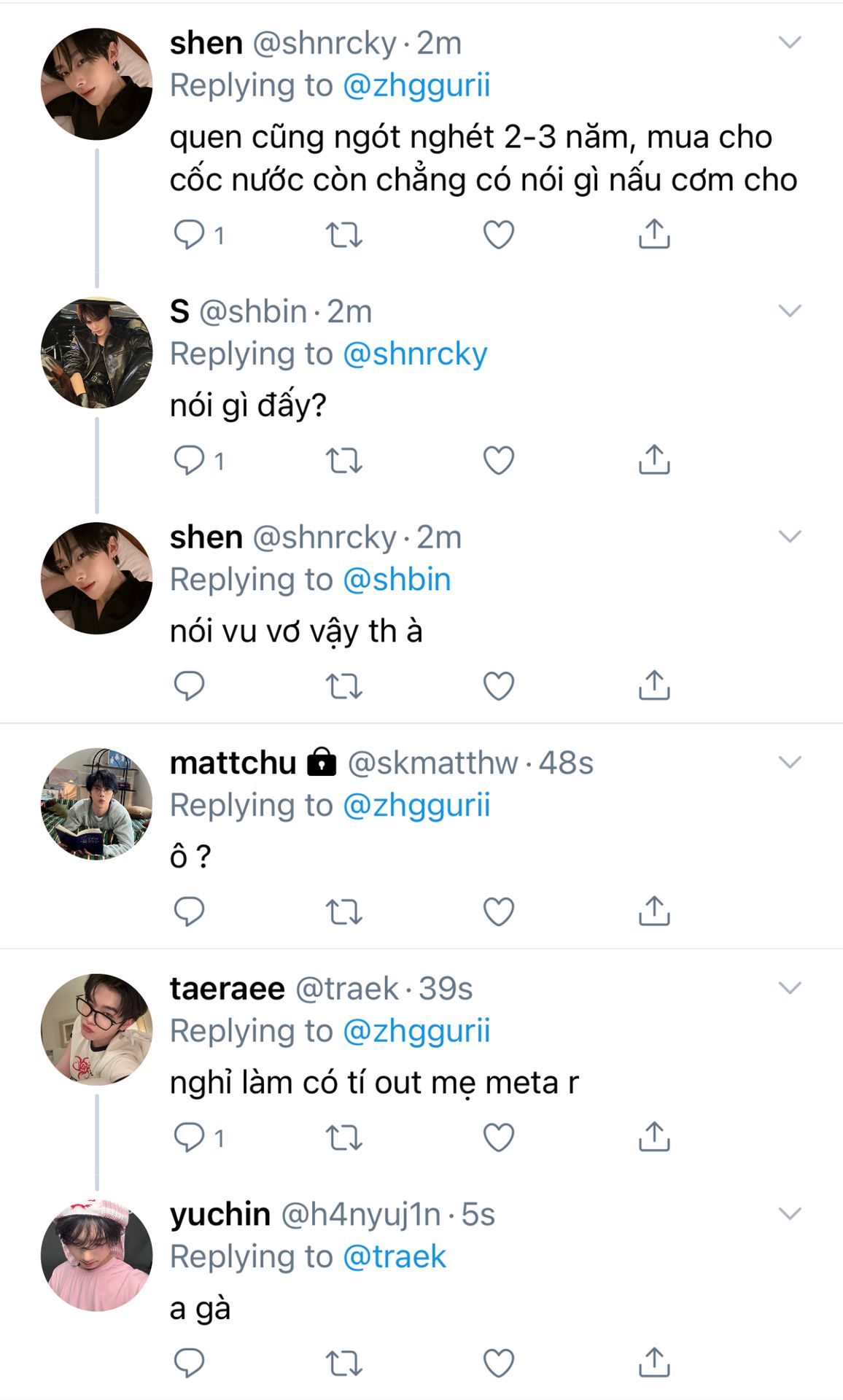Viewport: 843px width, 1400px height.
Task: Expand dropdown menu on yuchin's tweet
Action: (x=790, y=1214)
